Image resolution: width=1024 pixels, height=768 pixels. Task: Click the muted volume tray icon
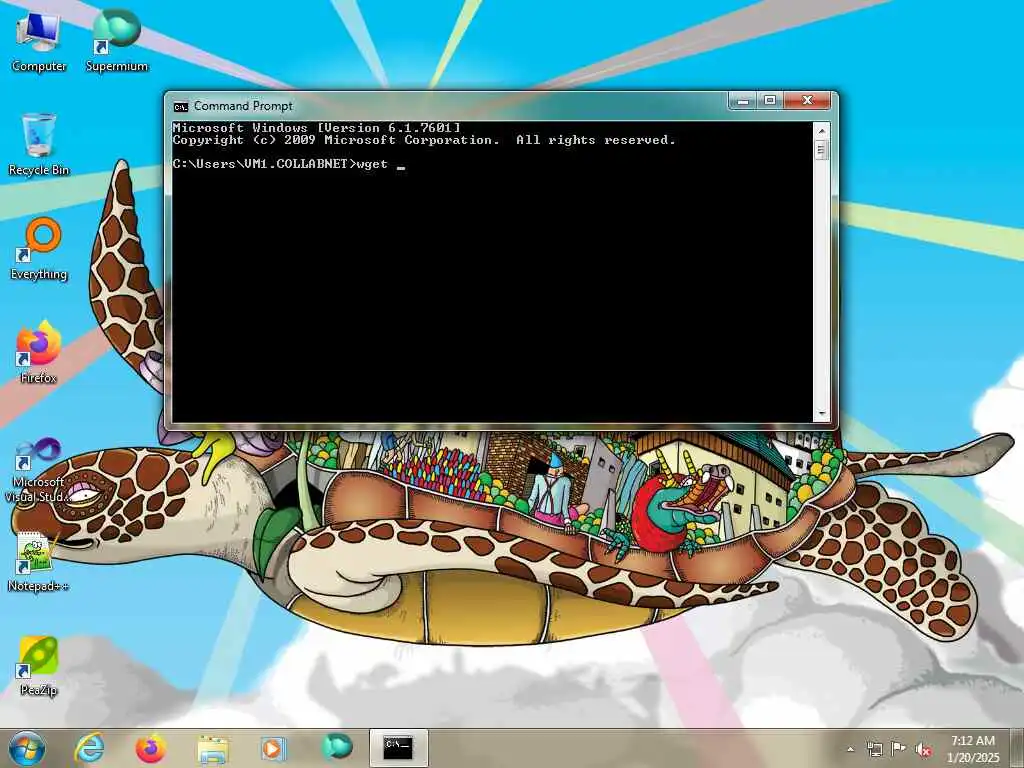pos(923,750)
